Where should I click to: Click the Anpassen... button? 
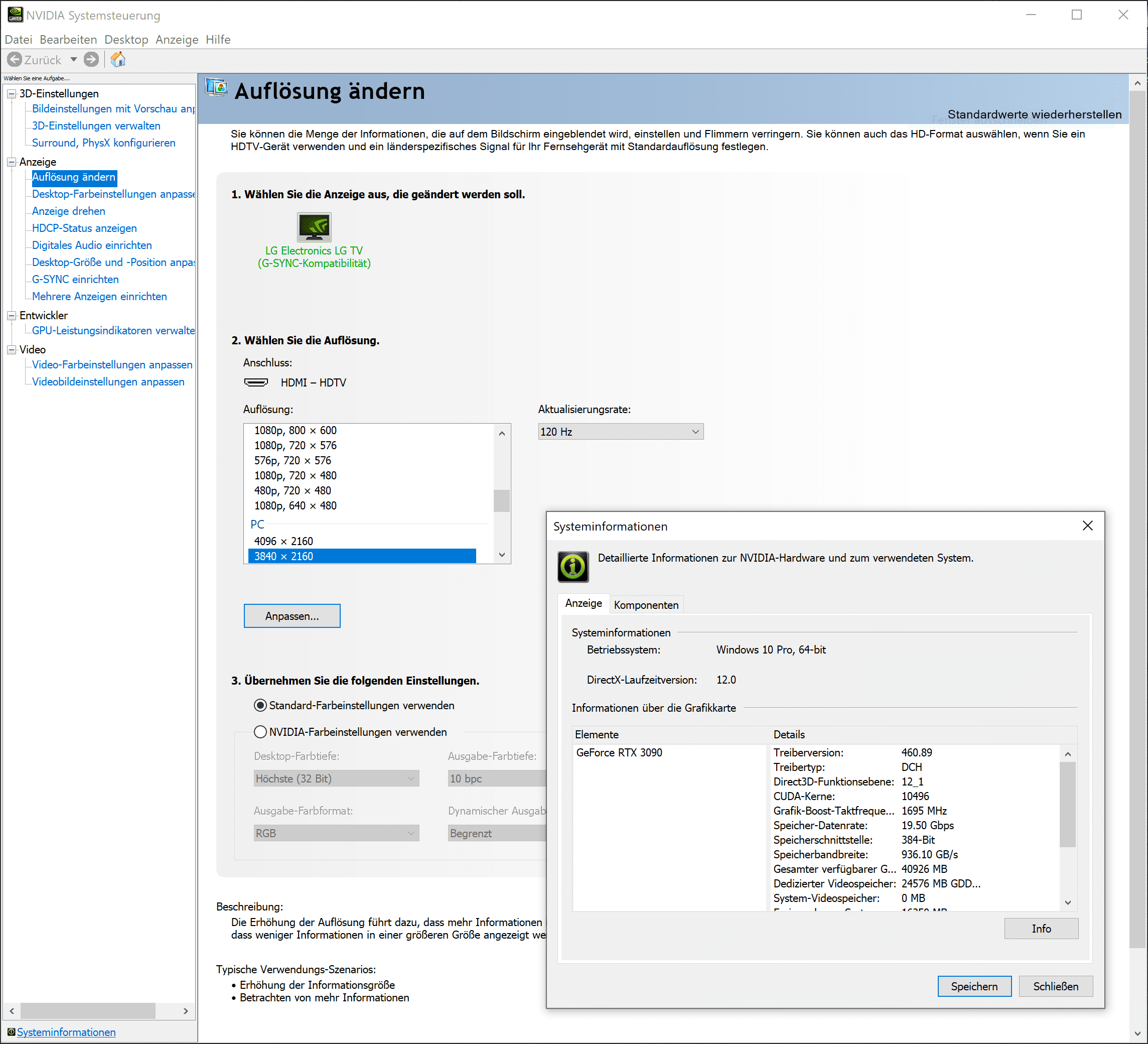292,616
